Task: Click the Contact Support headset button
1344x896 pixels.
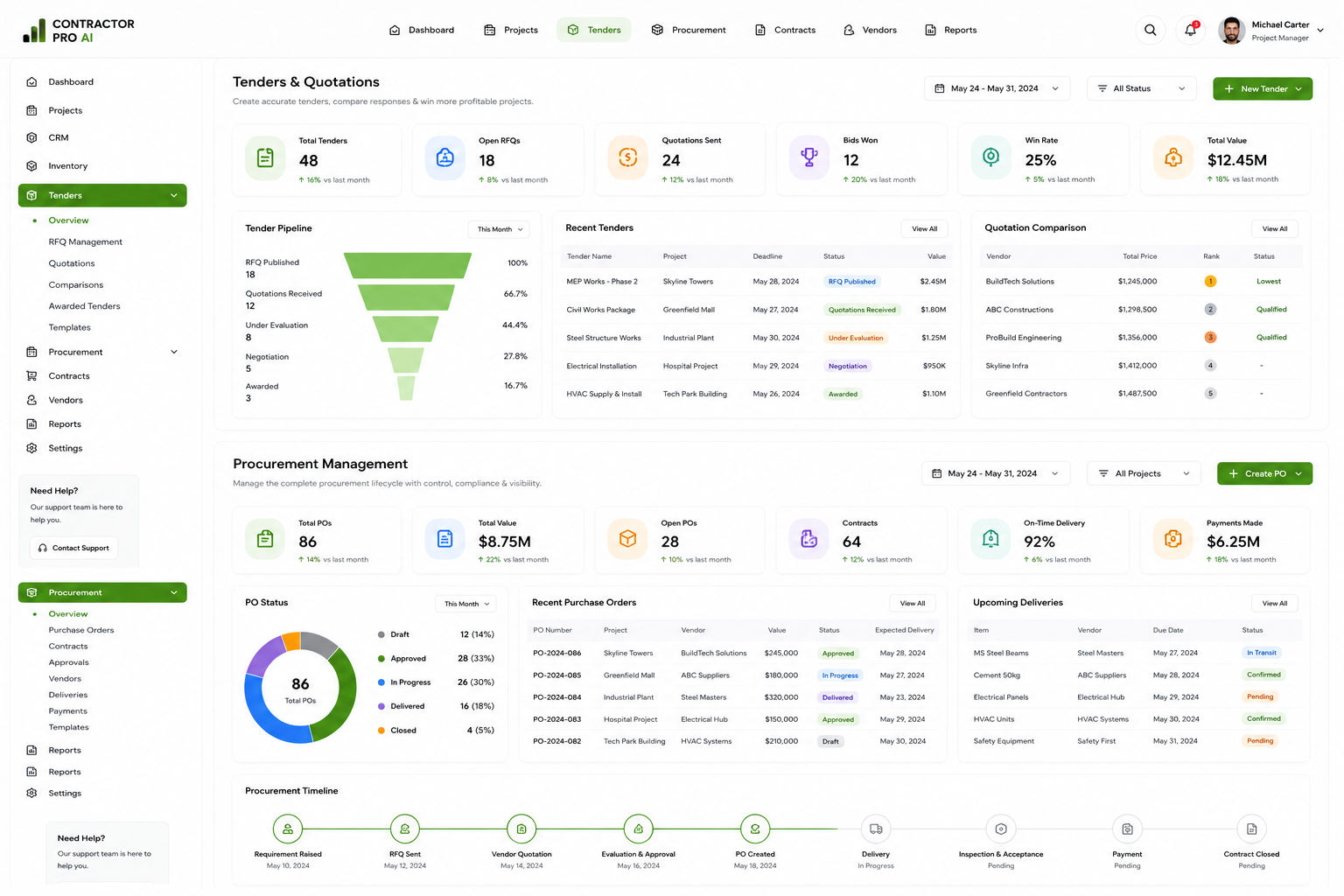Action: pyautogui.click(x=73, y=548)
